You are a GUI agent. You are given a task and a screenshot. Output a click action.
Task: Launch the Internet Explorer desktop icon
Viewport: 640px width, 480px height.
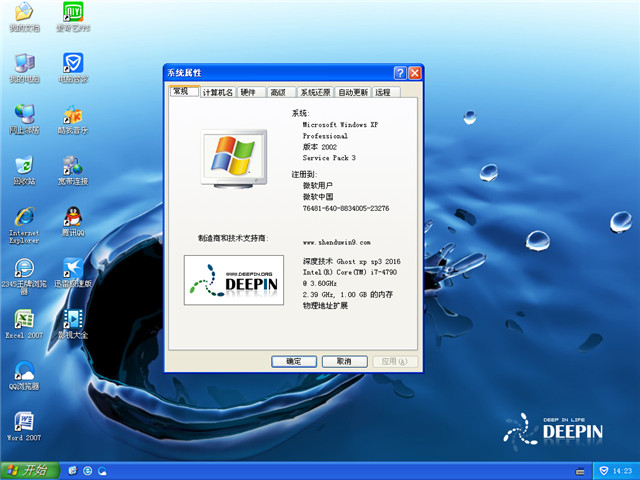[x=24, y=225]
